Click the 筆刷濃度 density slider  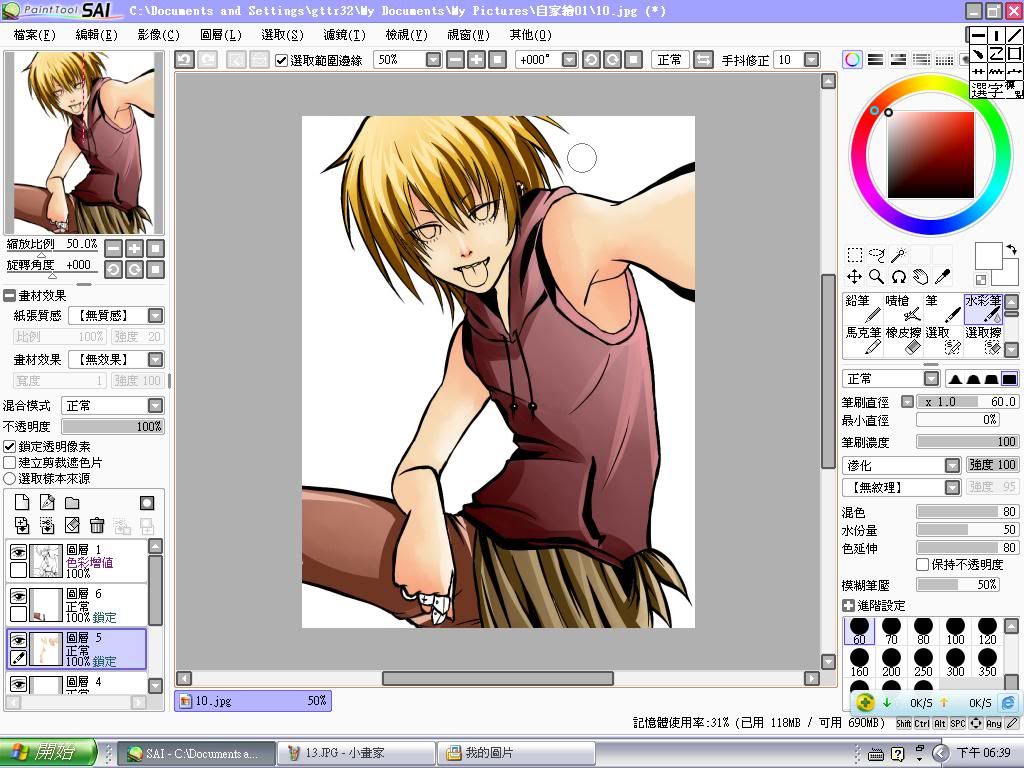[x=967, y=442]
